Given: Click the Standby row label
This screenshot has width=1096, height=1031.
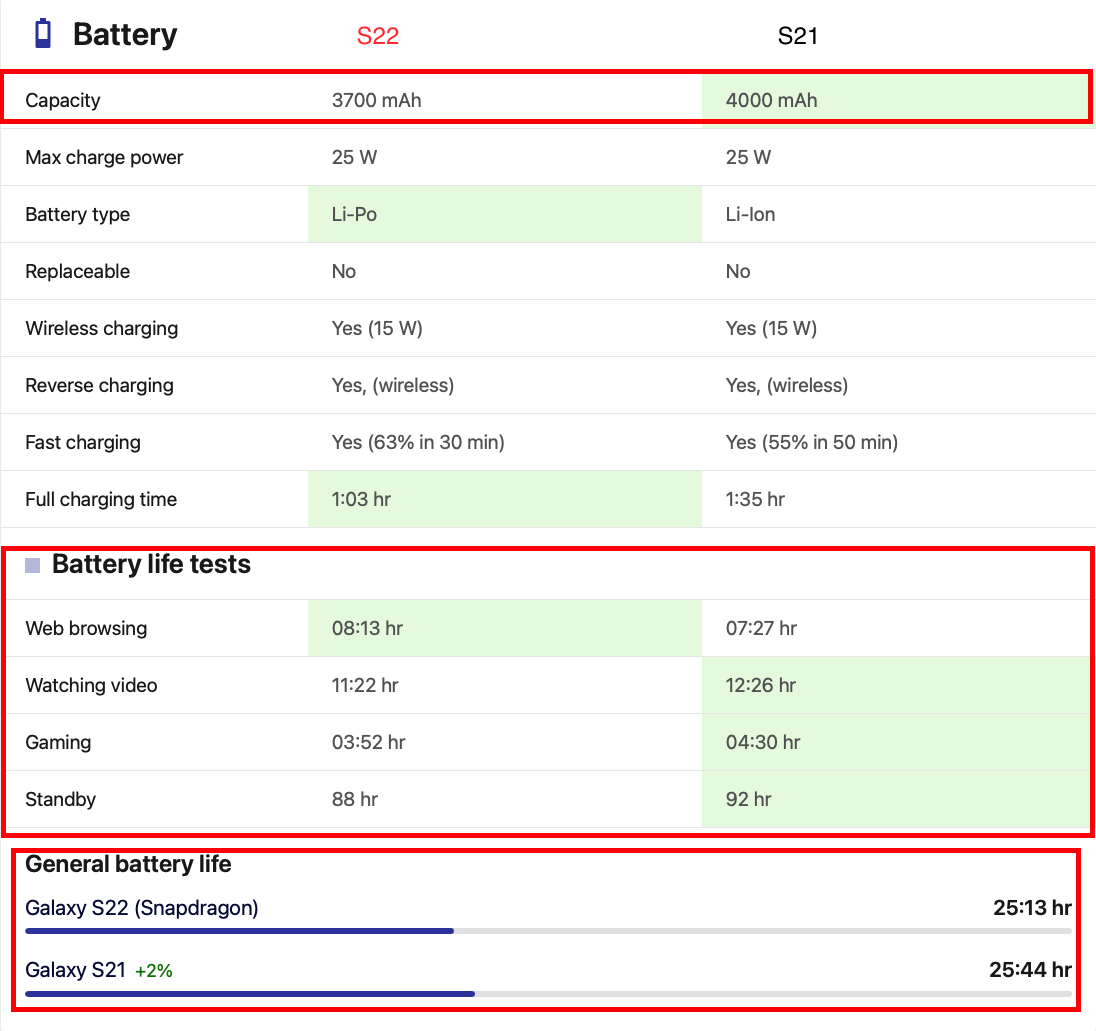Looking at the screenshot, I should click(61, 800).
